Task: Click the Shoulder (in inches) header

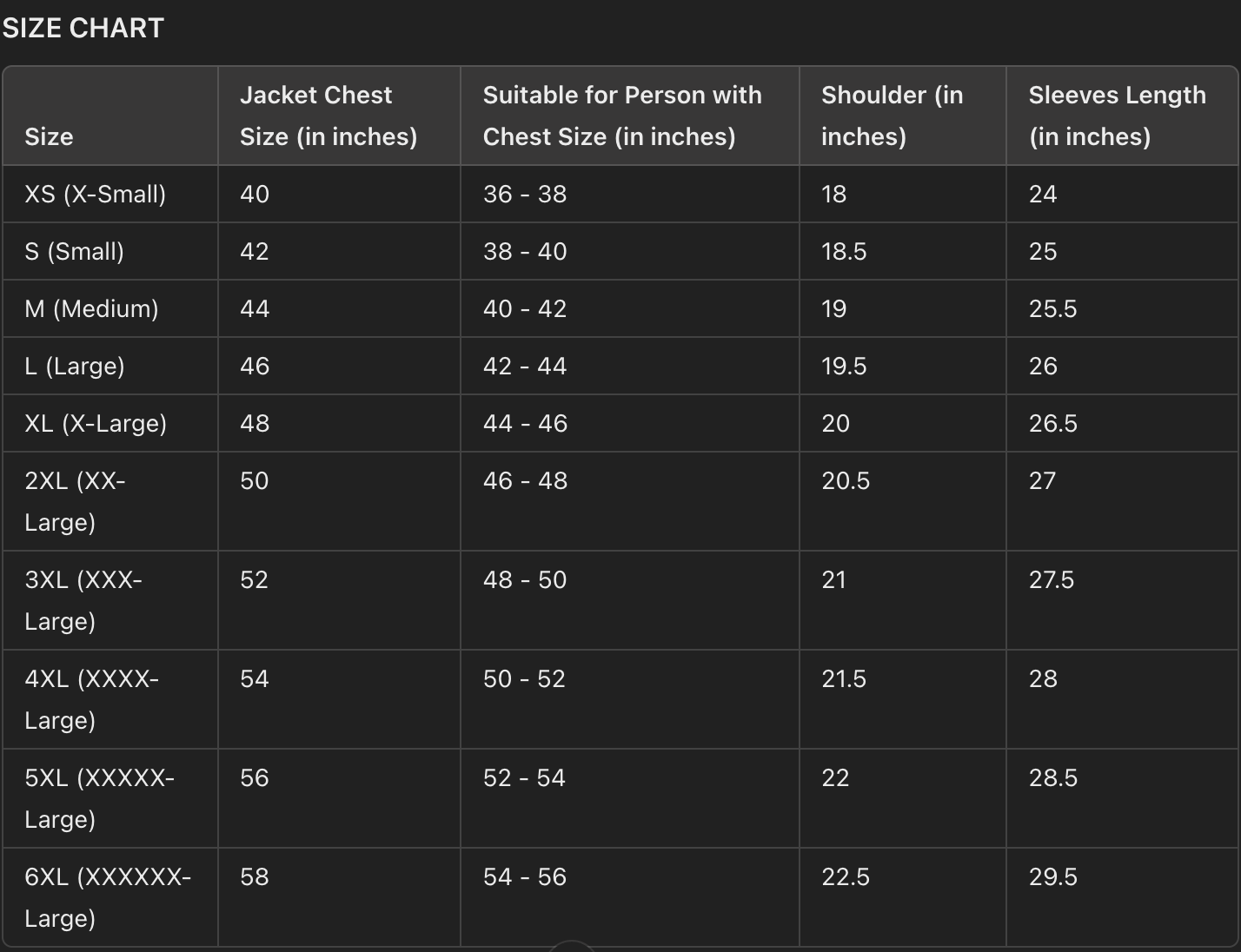Action: pos(892,116)
